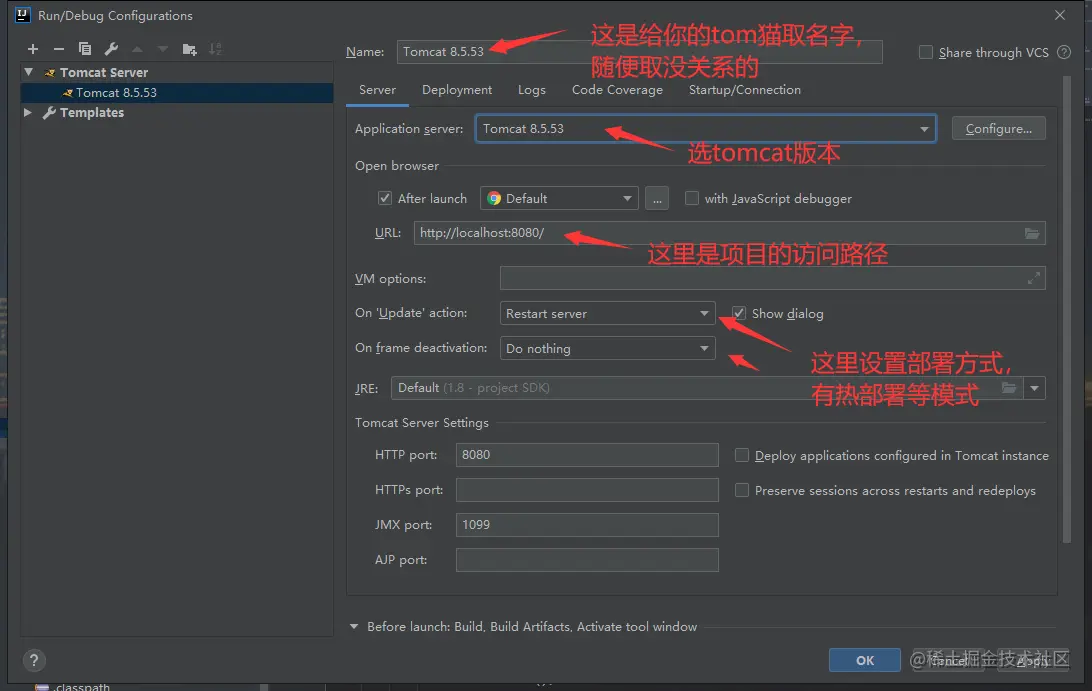Open the URL field browse folder icon
The width and height of the screenshot is (1092, 691).
[x=1032, y=233]
